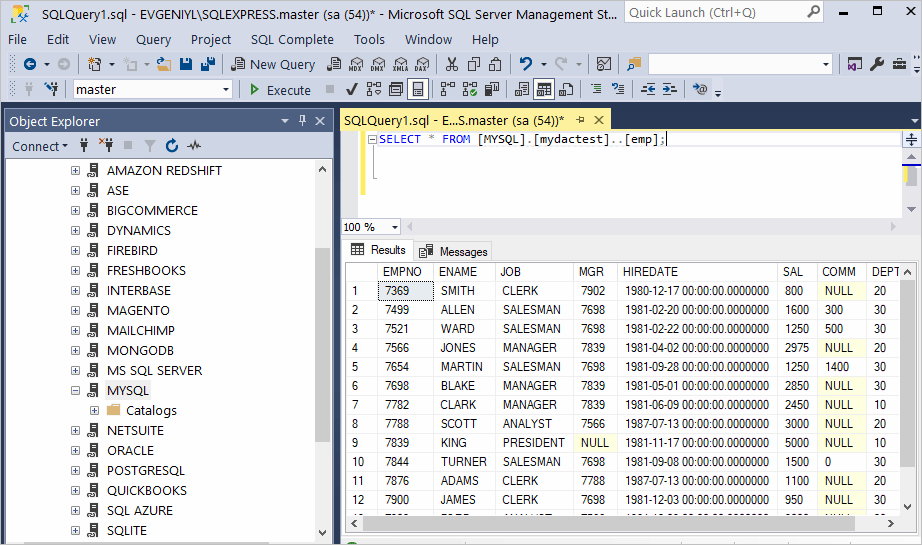Click the Properties wrench icon
The image size is (922, 545).
click(x=877, y=64)
